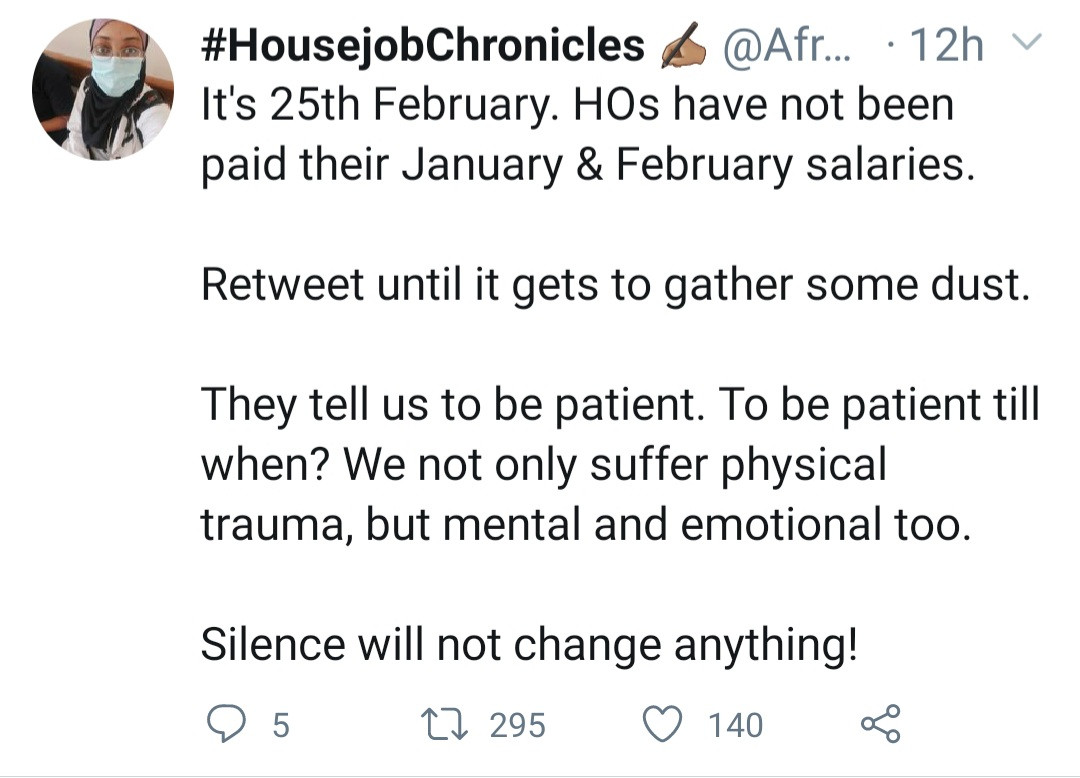Click the writing hand emoji beside the name
Image resolution: width=1080 pixels, height=778 pixels.
click(683, 46)
